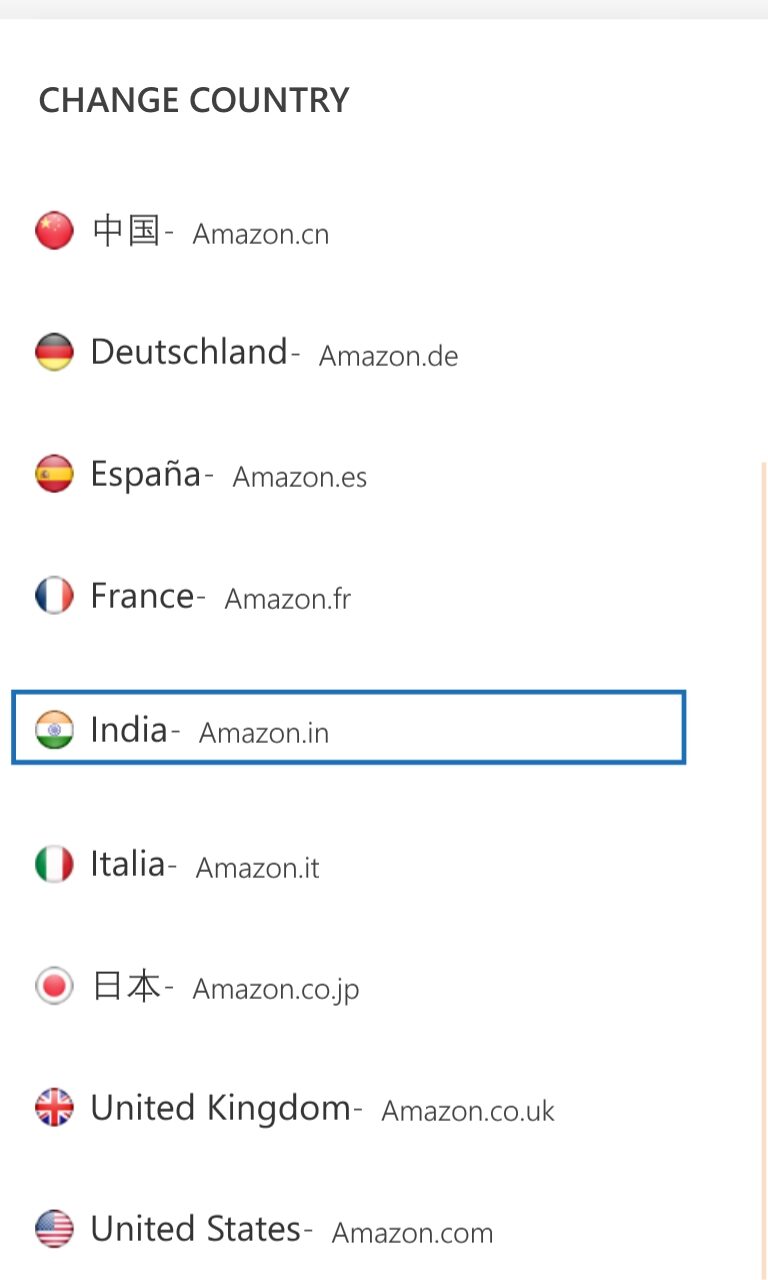This screenshot has width=768, height=1280.
Task: Open the Amazon.cn link
Action: 261,234
